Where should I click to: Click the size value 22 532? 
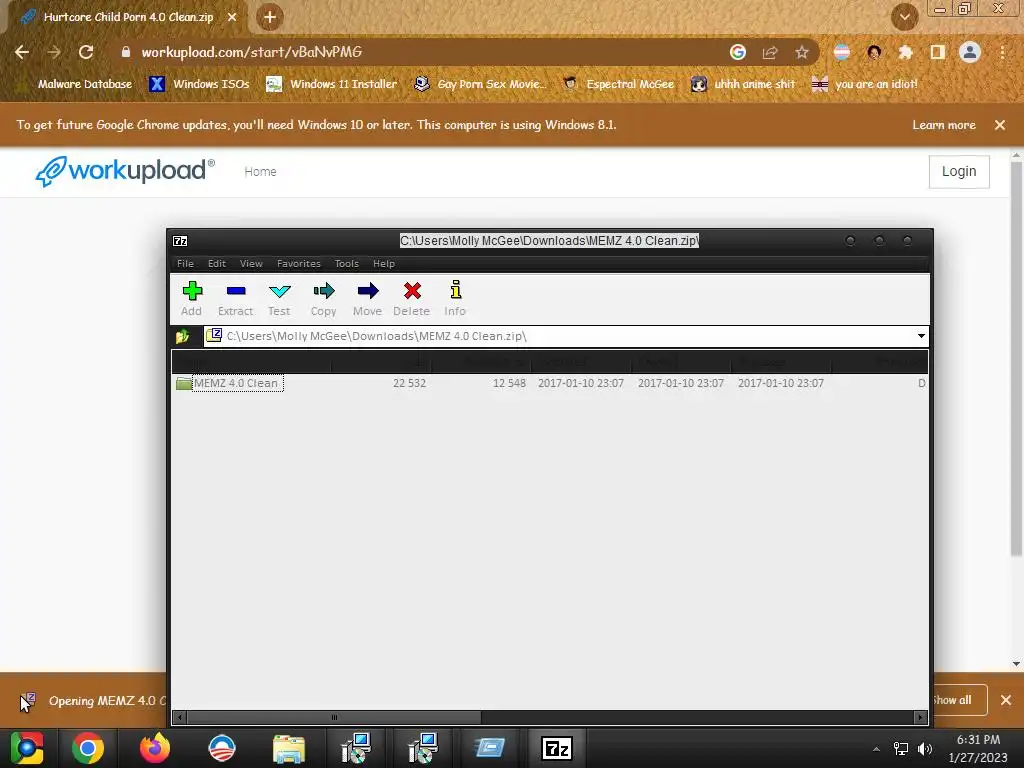click(x=409, y=383)
